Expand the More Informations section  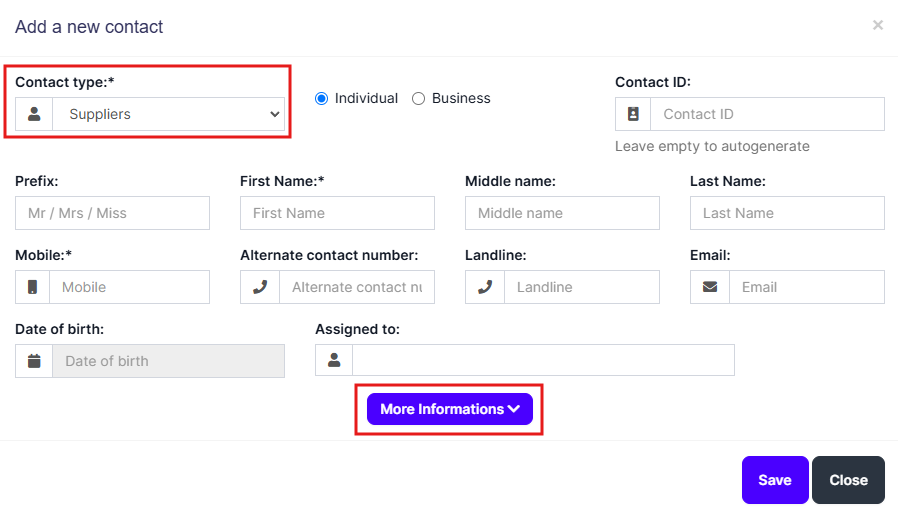[x=449, y=409]
